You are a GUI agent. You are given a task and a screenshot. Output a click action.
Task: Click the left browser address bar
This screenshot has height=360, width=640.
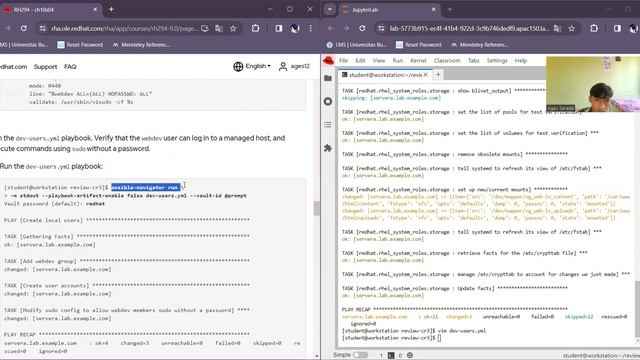click(124, 28)
